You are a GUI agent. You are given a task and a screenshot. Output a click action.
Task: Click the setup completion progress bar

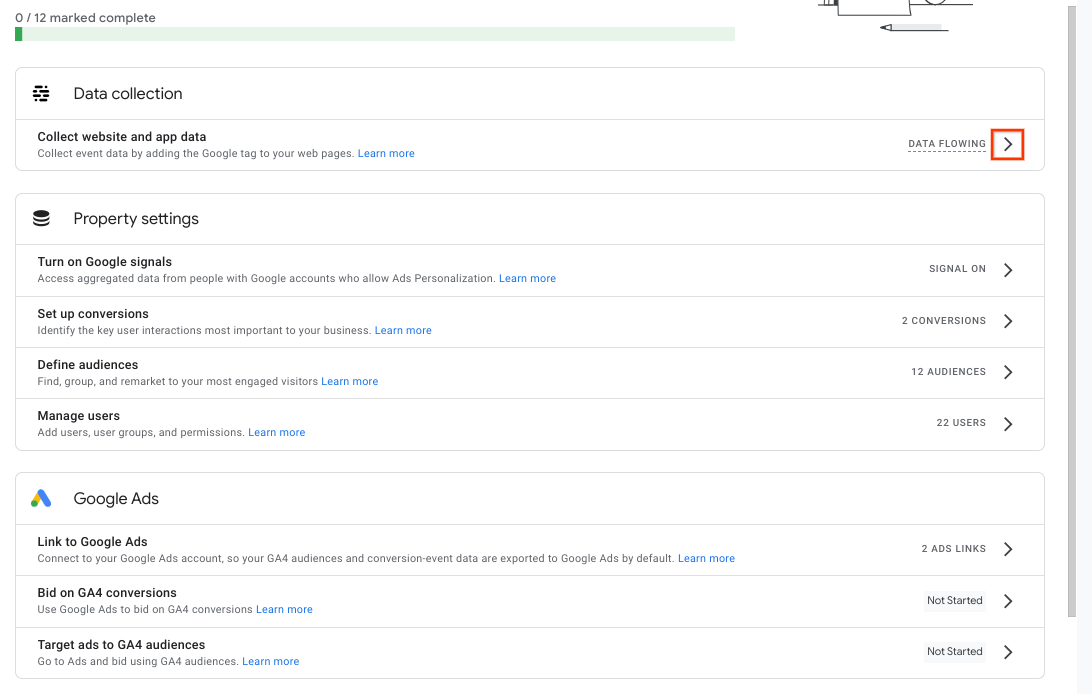tap(375, 34)
